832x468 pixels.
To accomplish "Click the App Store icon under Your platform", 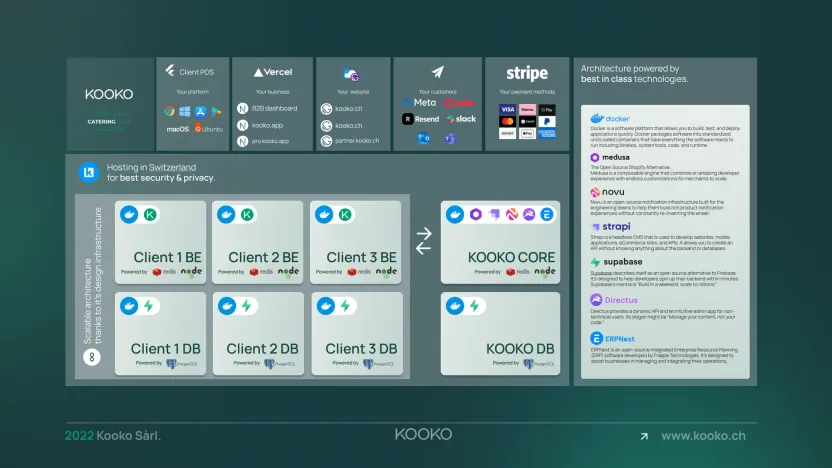I will click(x=201, y=111).
